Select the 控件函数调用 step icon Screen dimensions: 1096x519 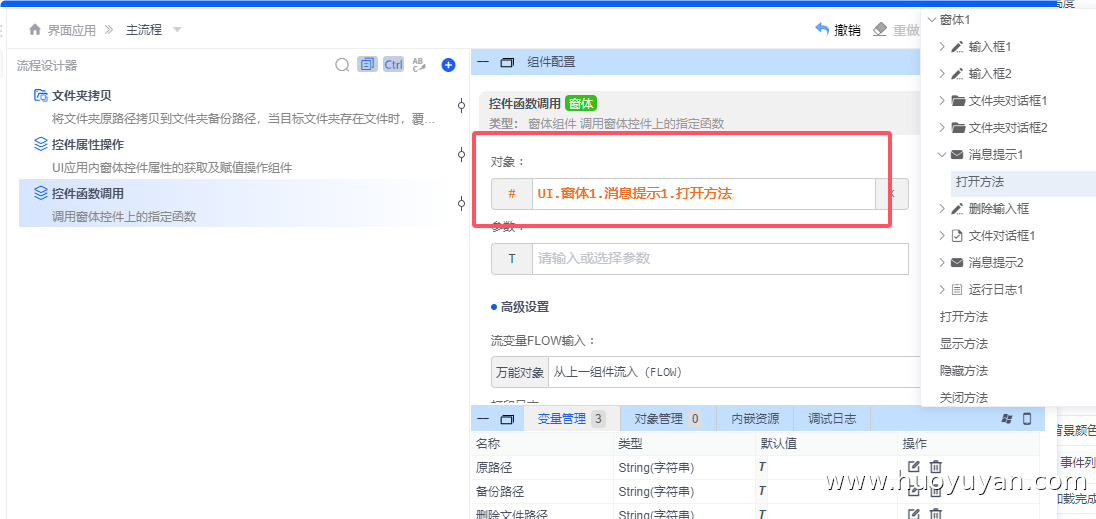point(41,193)
